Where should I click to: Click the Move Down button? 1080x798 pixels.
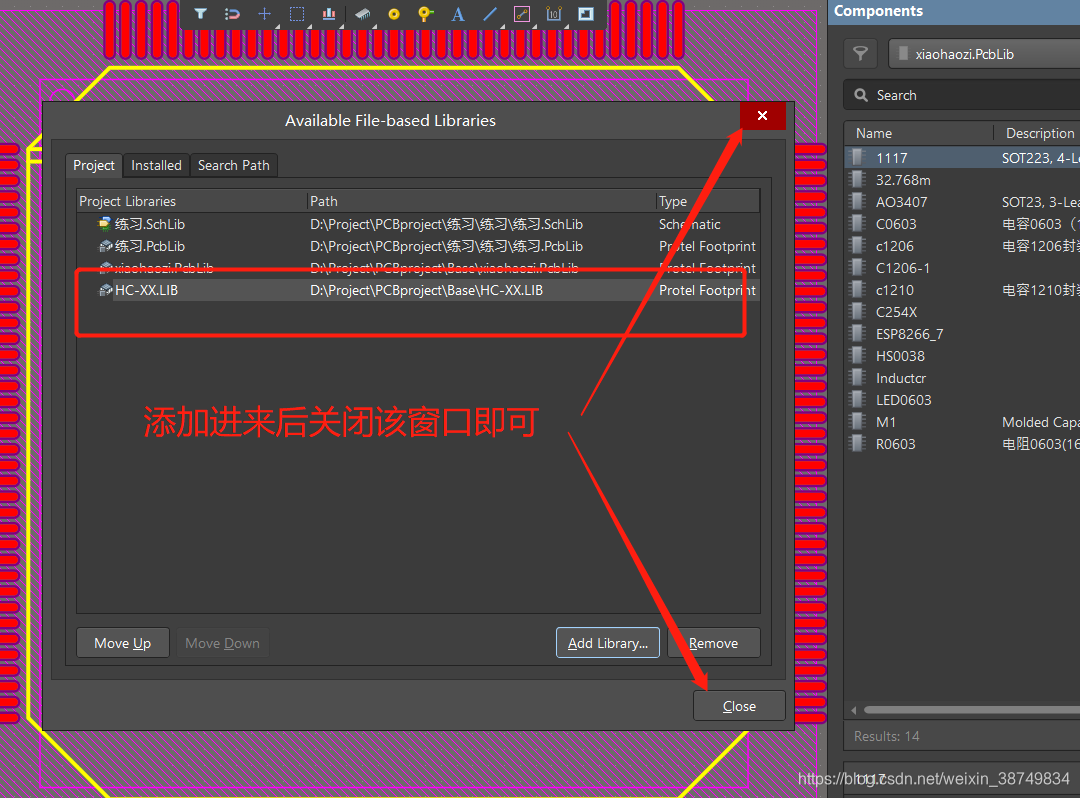click(222, 643)
